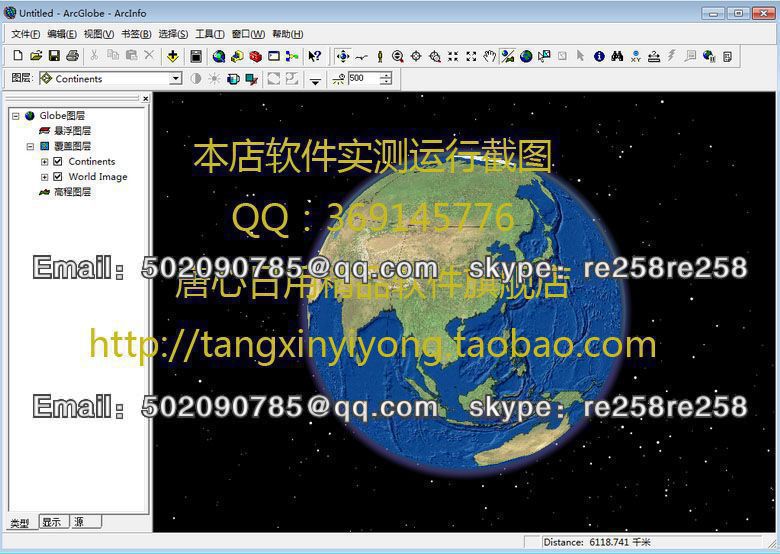Select the Walk navigation tool
Screen dimensions: 780x554
pos(379,56)
